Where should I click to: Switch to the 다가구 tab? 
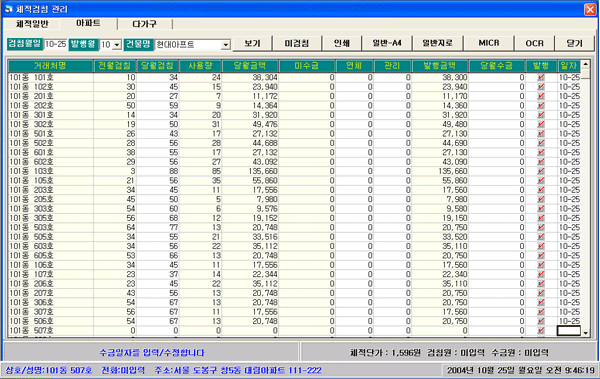[145, 24]
